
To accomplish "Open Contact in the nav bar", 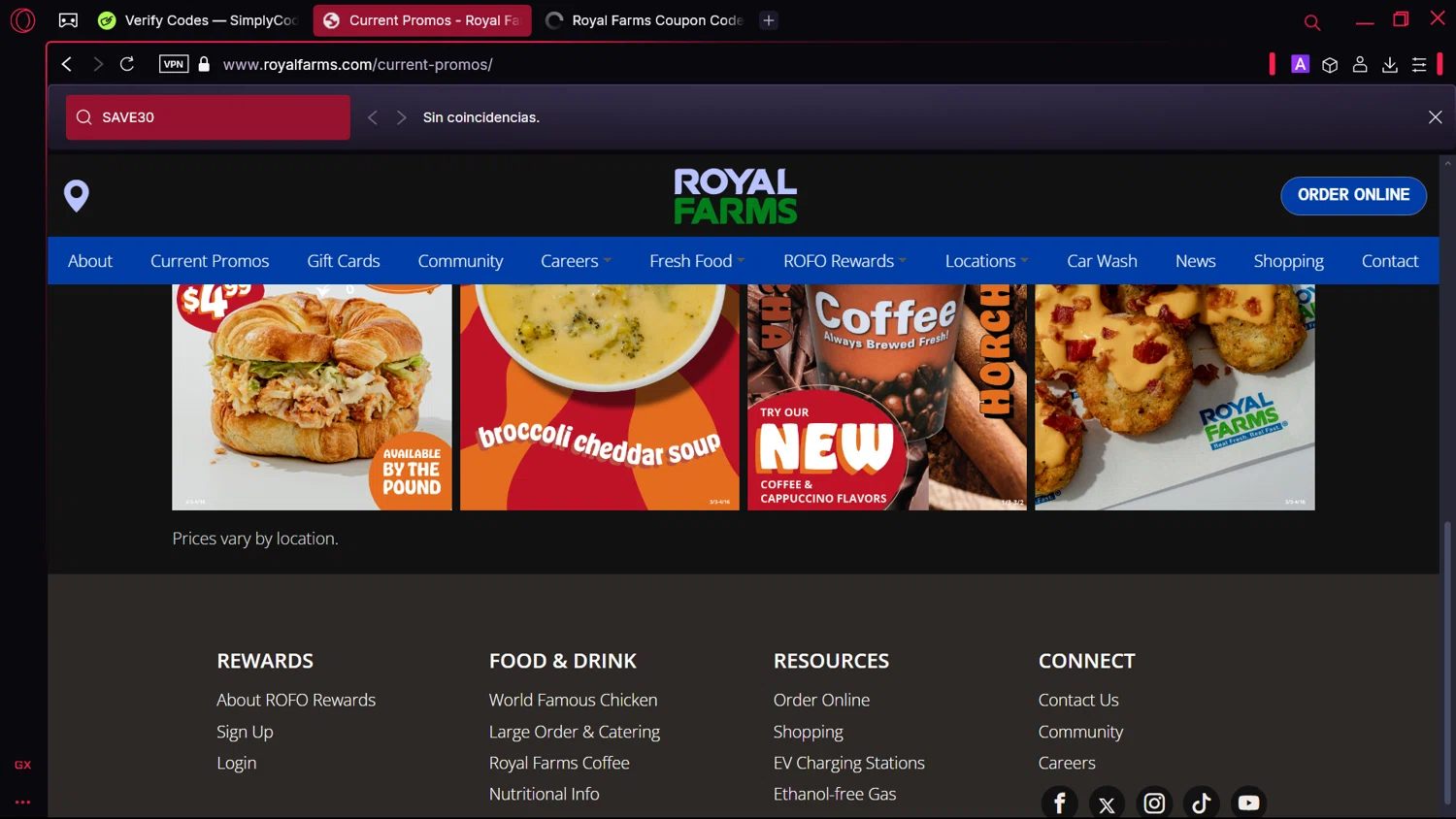I will [x=1390, y=261].
